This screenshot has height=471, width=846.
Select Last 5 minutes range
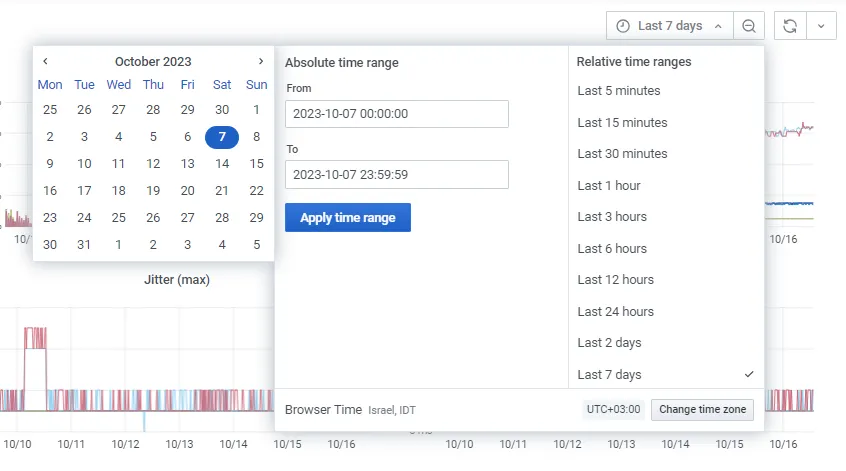pyautogui.click(x=619, y=91)
